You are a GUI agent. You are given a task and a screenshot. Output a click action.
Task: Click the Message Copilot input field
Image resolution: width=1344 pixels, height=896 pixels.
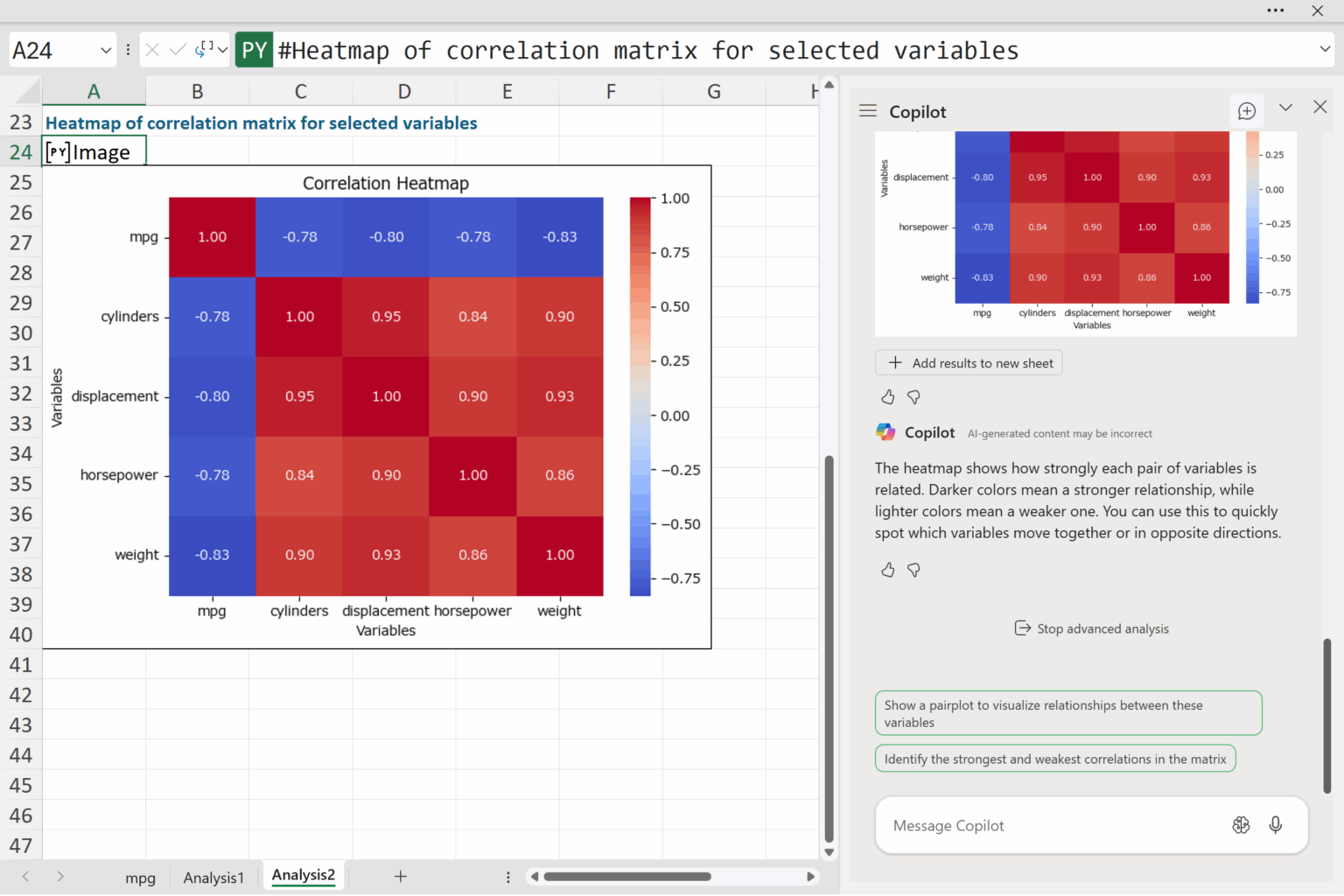click(1050, 825)
